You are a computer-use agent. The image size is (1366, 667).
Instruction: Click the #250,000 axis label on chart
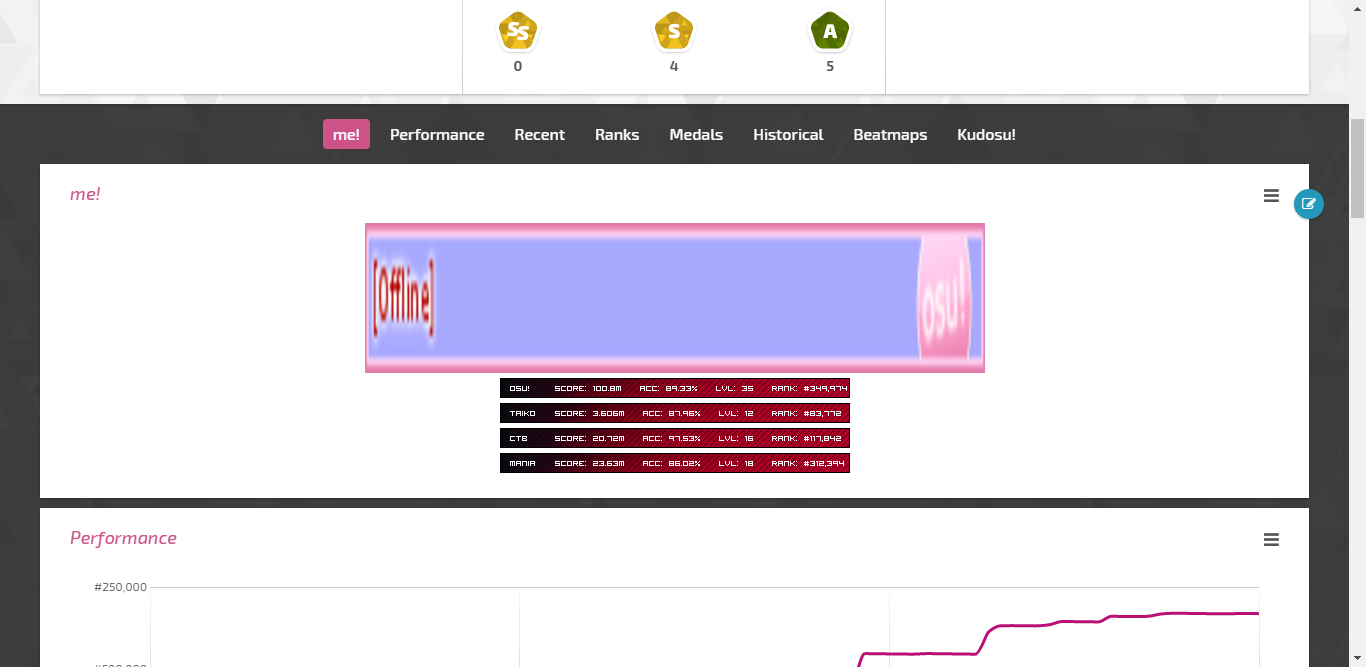point(121,587)
